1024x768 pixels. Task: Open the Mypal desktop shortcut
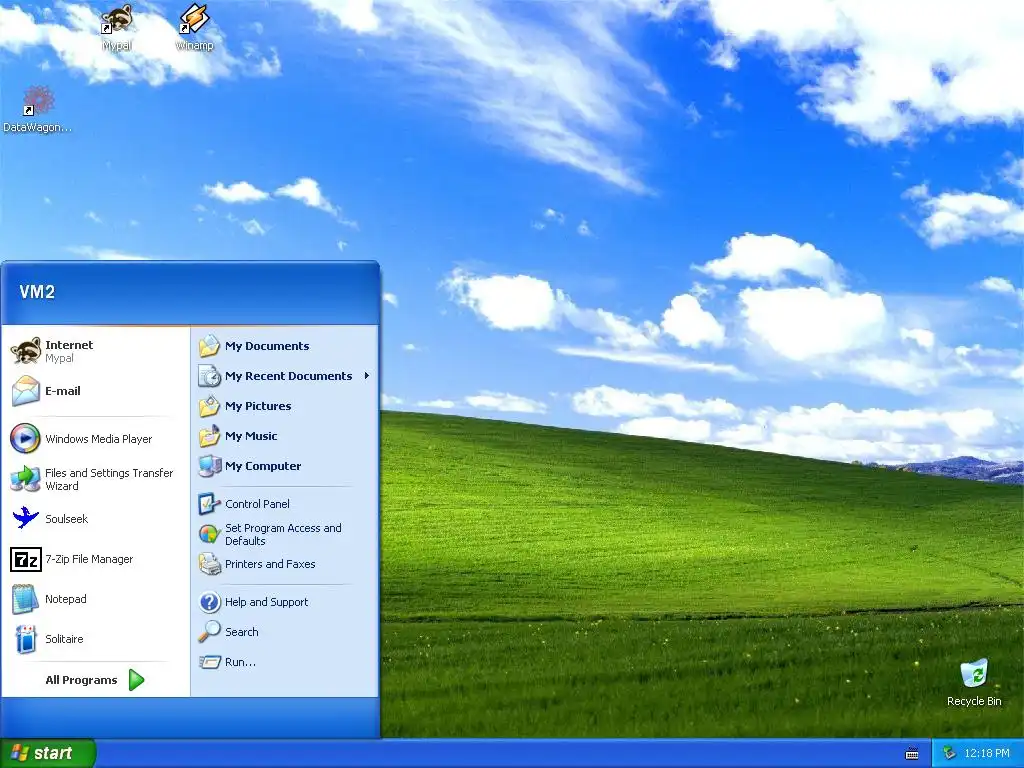117,27
